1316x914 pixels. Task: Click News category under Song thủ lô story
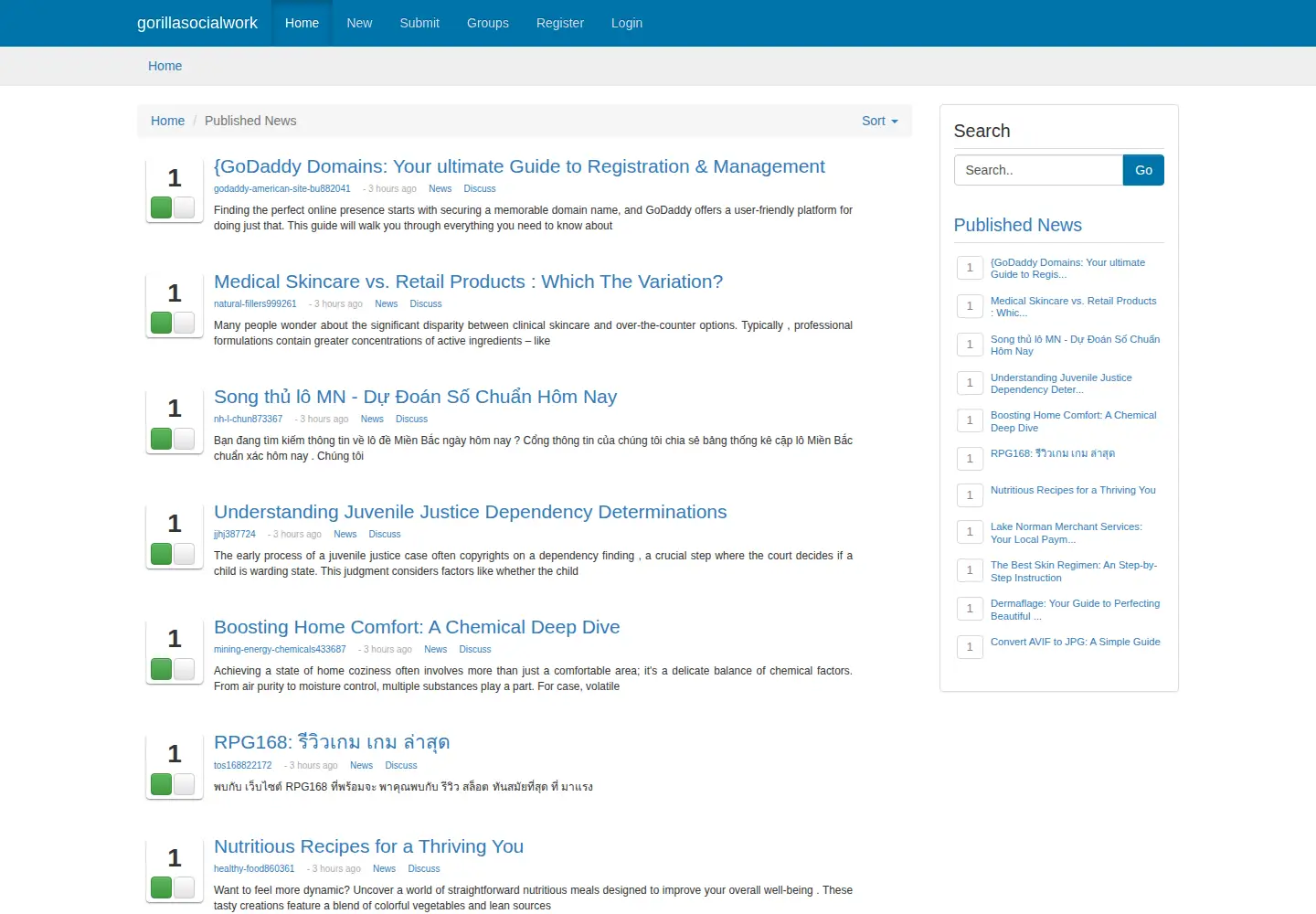372,419
